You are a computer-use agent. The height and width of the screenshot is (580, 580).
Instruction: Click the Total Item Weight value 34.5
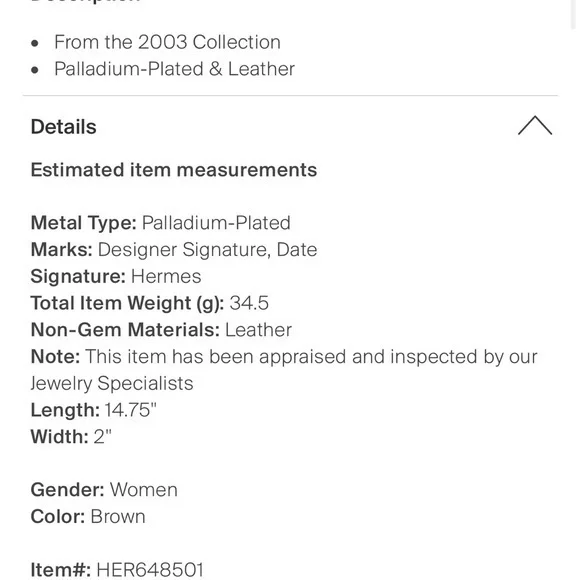[x=249, y=303]
